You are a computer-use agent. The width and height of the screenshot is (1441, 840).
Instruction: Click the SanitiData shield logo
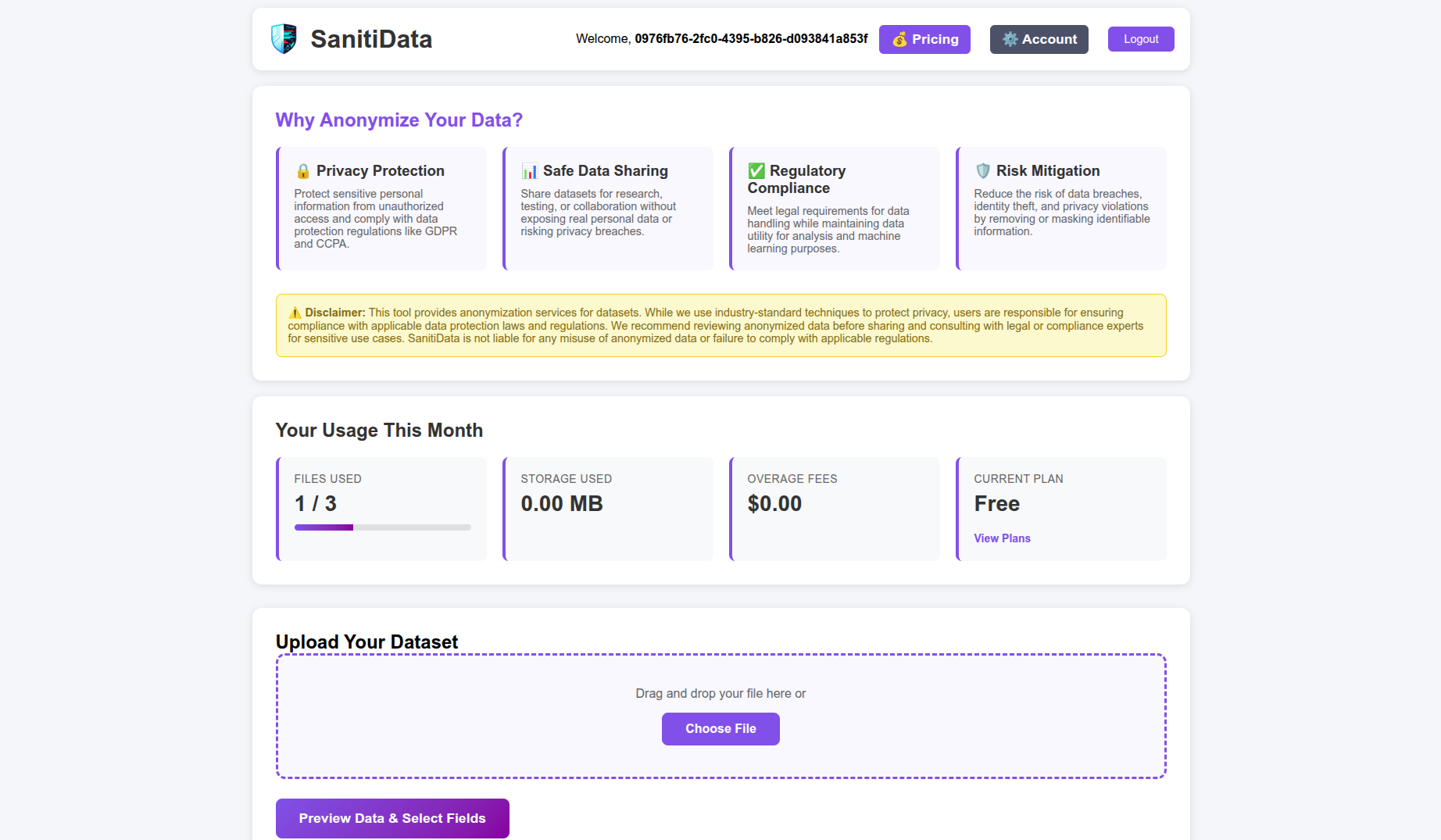point(283,38)
